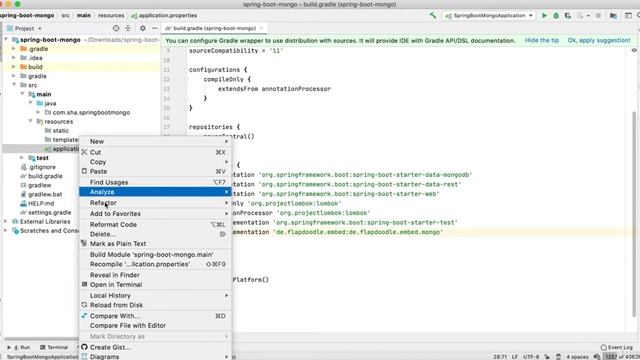Click the Build project hammer icon
The image size is (640, 360).
click(433, 16)
